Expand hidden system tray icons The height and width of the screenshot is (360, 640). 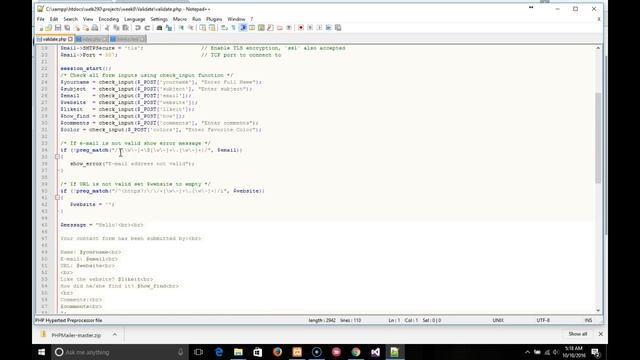[527, 352]
